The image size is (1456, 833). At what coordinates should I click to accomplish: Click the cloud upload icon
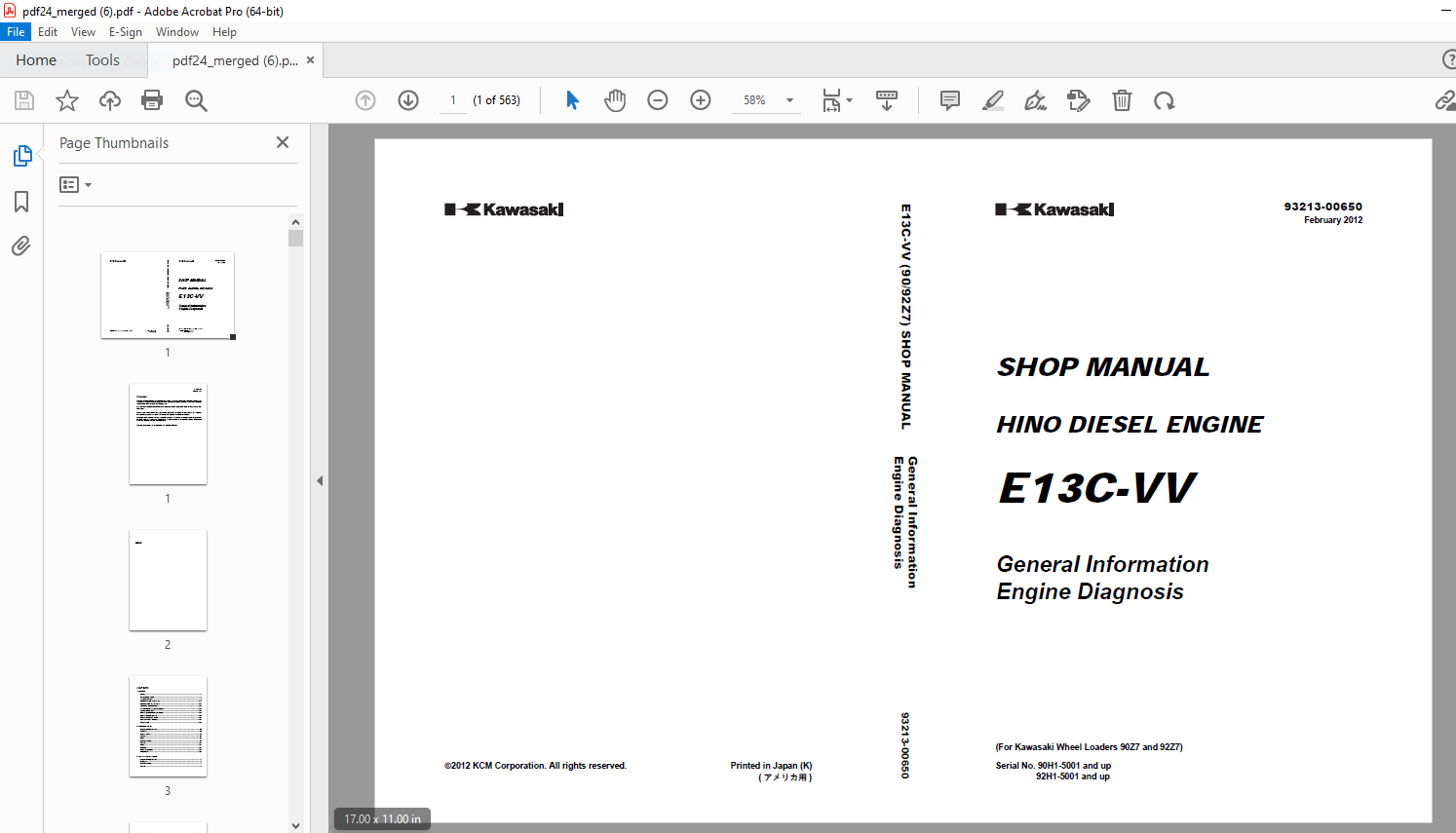[110, 100]
